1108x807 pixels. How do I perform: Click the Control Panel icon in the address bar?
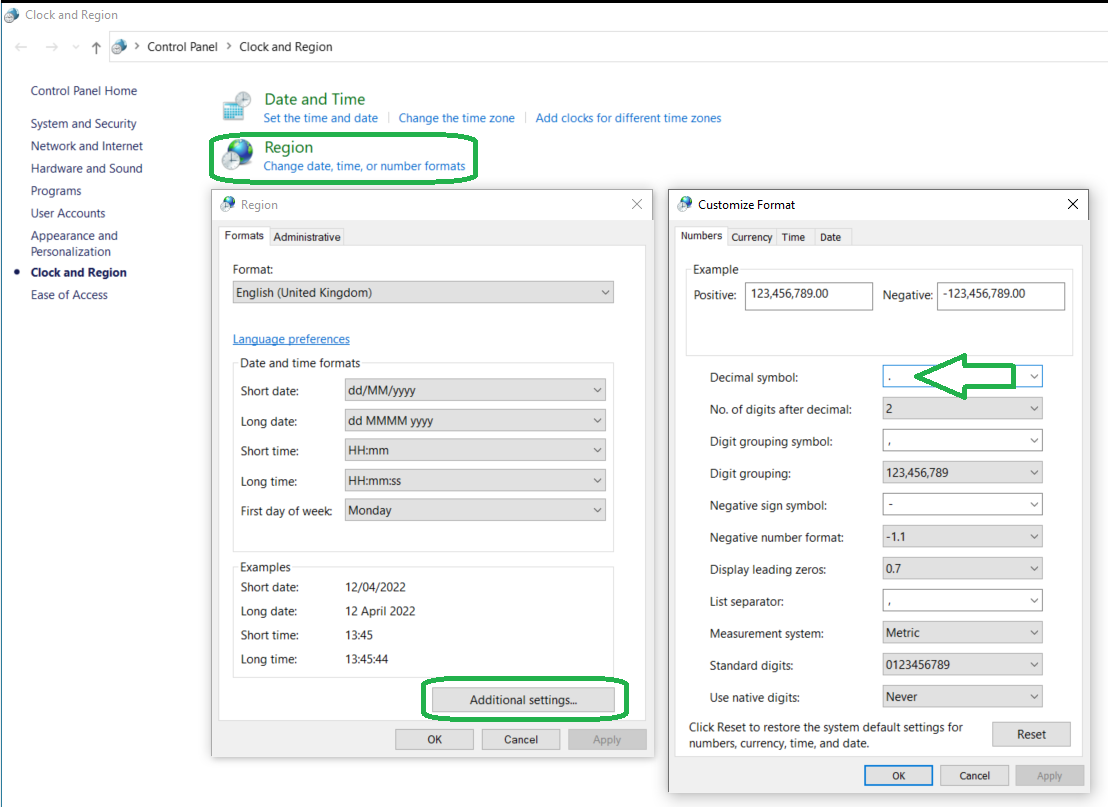click(119, 47)
